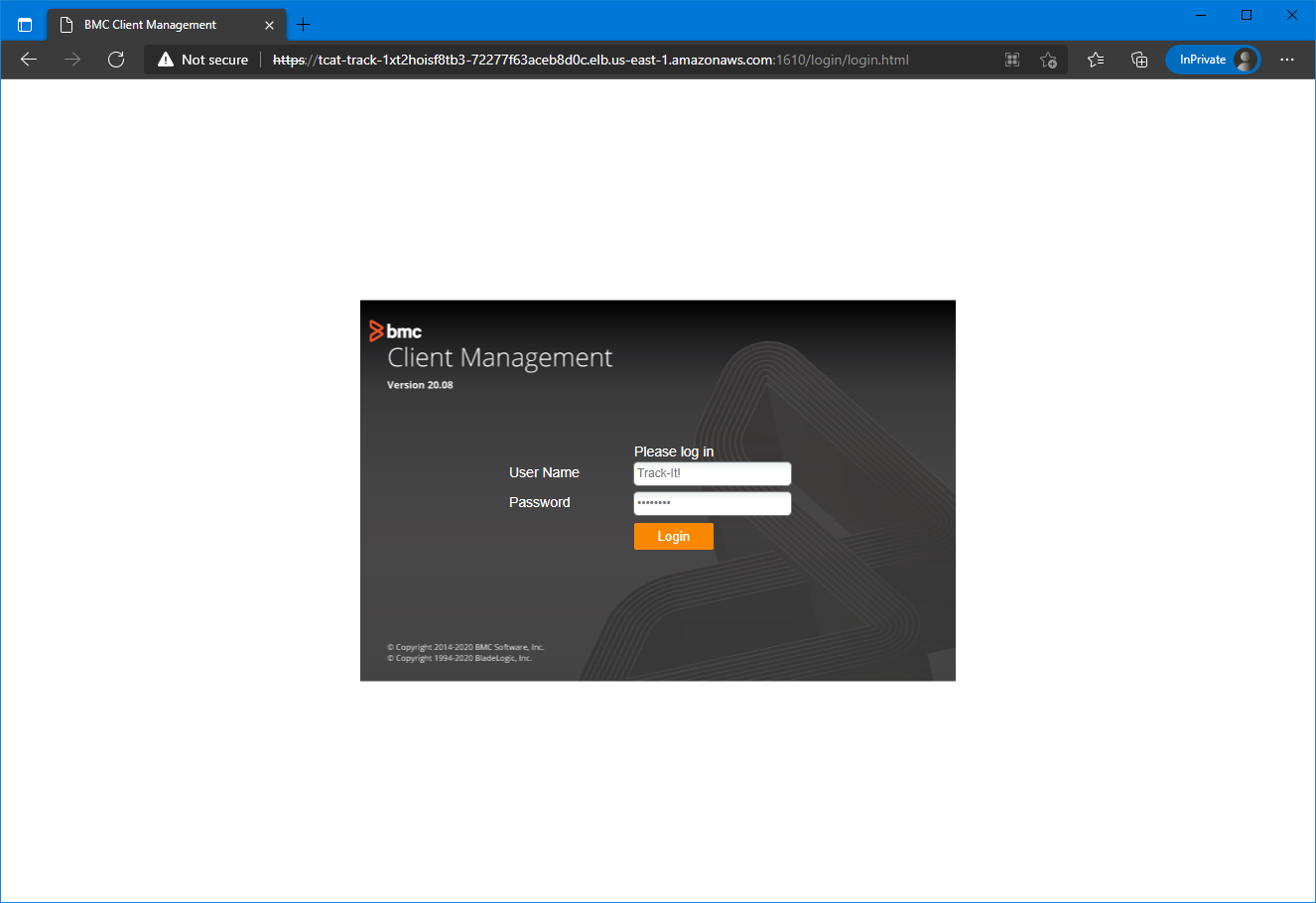Click the Password label

click(x=540, y=502)
